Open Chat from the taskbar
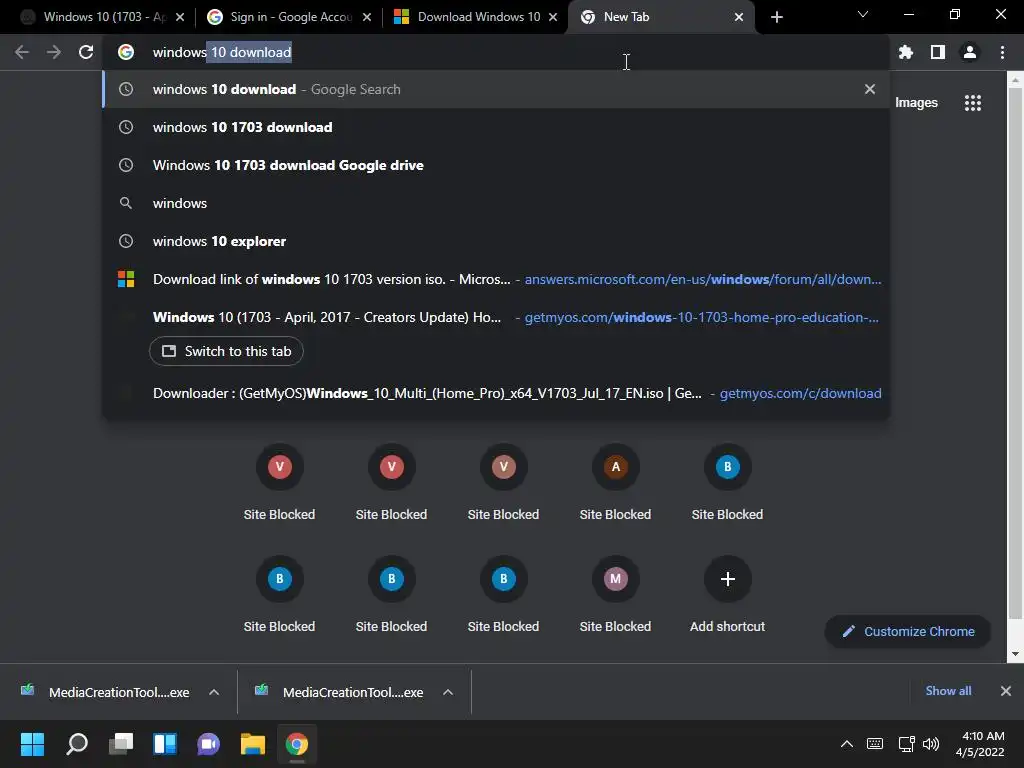 coord(208,744)
